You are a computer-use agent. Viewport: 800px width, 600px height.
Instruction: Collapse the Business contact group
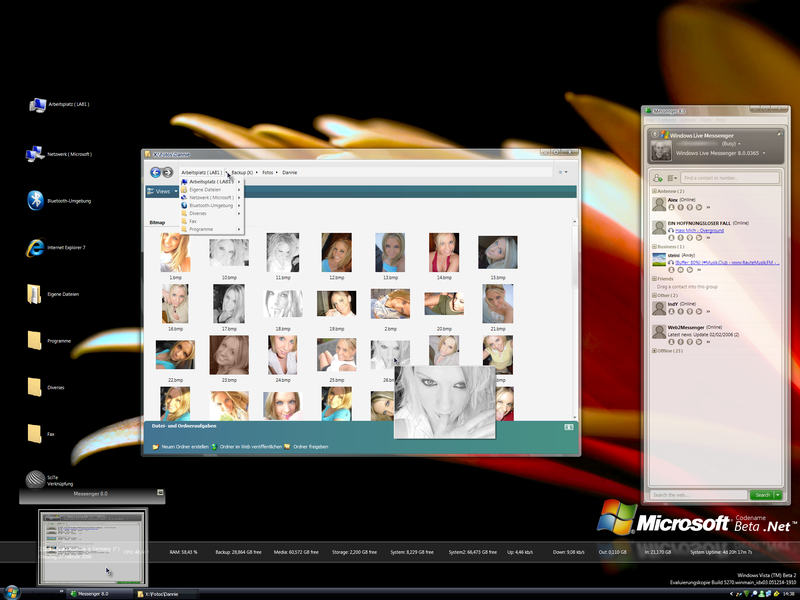click(654, 246)
